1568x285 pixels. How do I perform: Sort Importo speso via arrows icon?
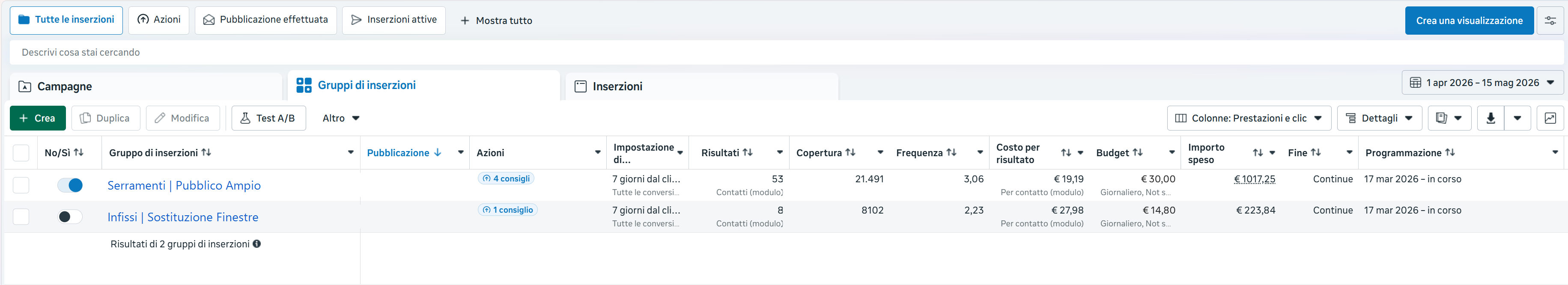click(1258, 153)
